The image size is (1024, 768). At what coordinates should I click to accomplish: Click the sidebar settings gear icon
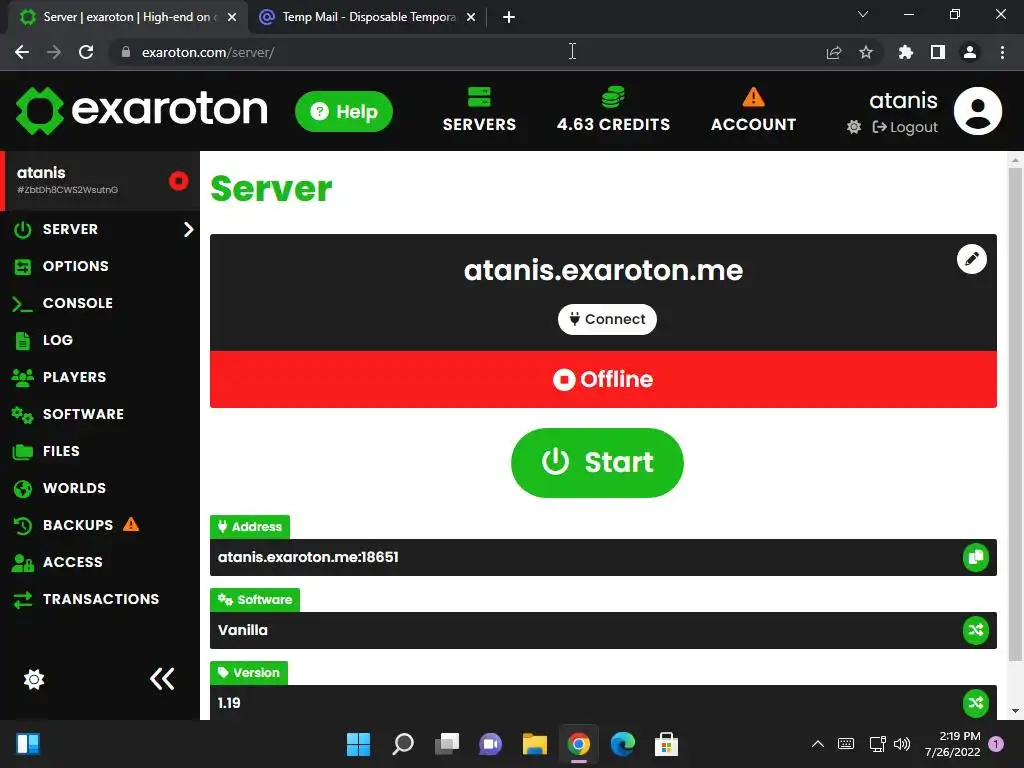(34, 679)
